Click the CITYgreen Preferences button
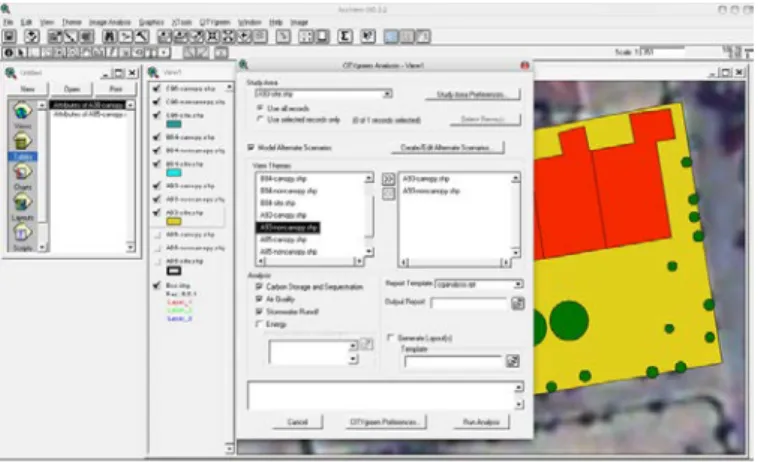This screenshot has width=758, height=462. click(384, 422)
